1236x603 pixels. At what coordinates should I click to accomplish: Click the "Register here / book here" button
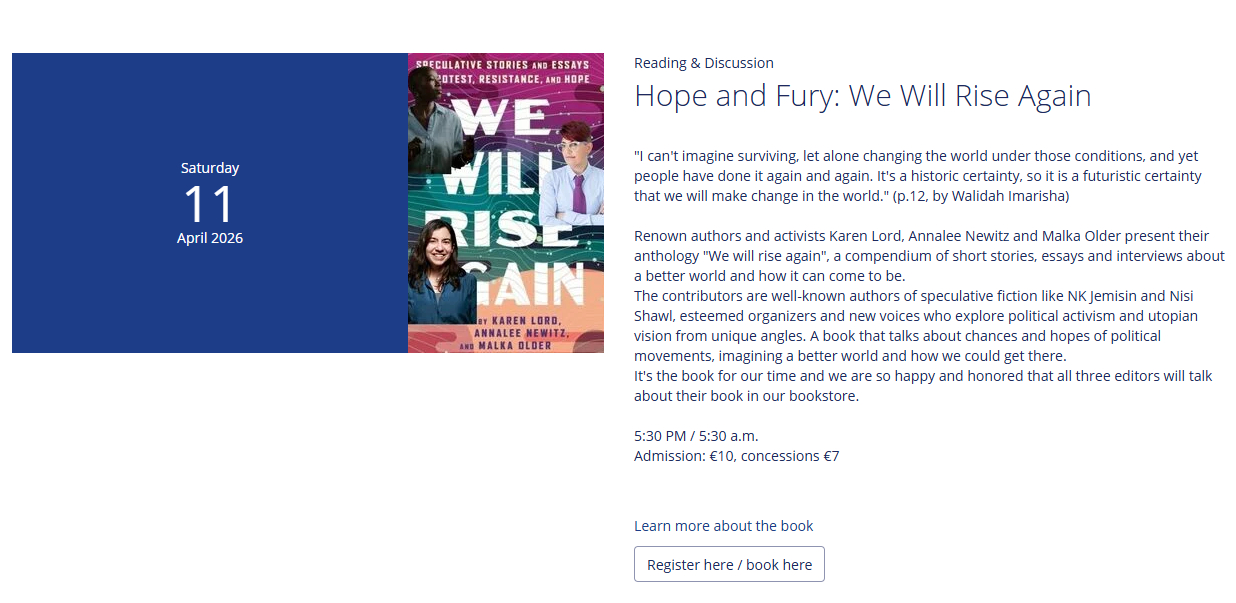729,564
